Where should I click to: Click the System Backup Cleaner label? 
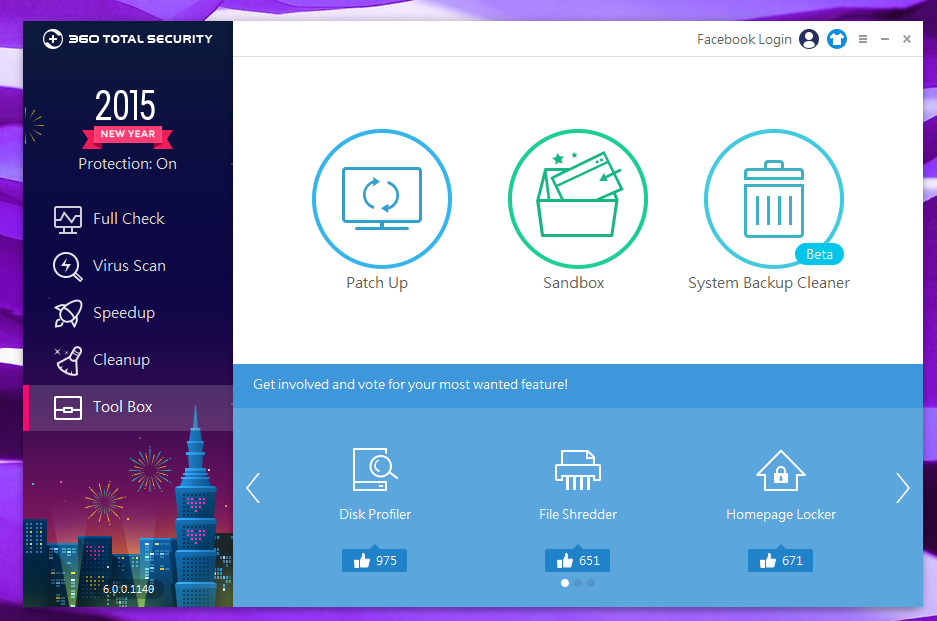tap(769, 283)
